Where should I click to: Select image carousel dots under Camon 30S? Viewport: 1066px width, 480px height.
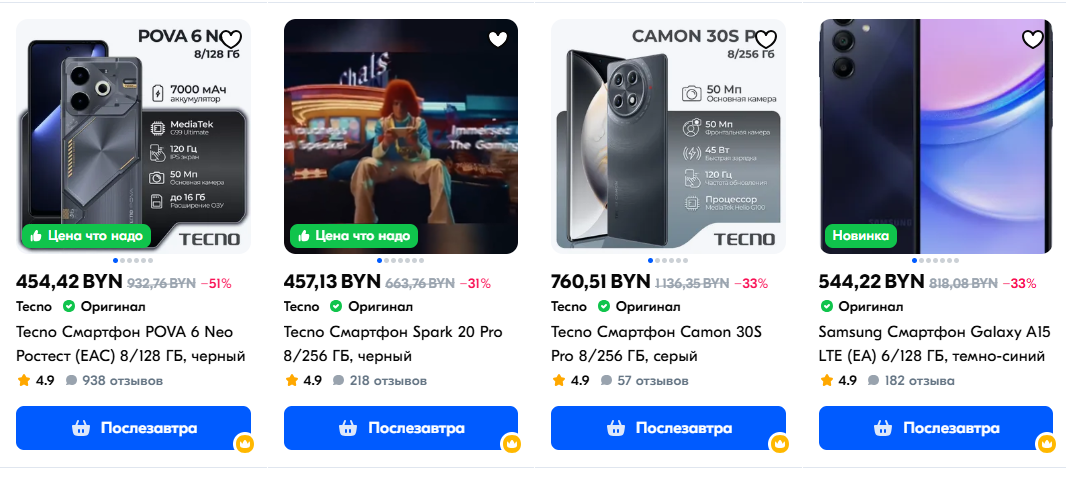pyautogui.click(x=668, y=260)
